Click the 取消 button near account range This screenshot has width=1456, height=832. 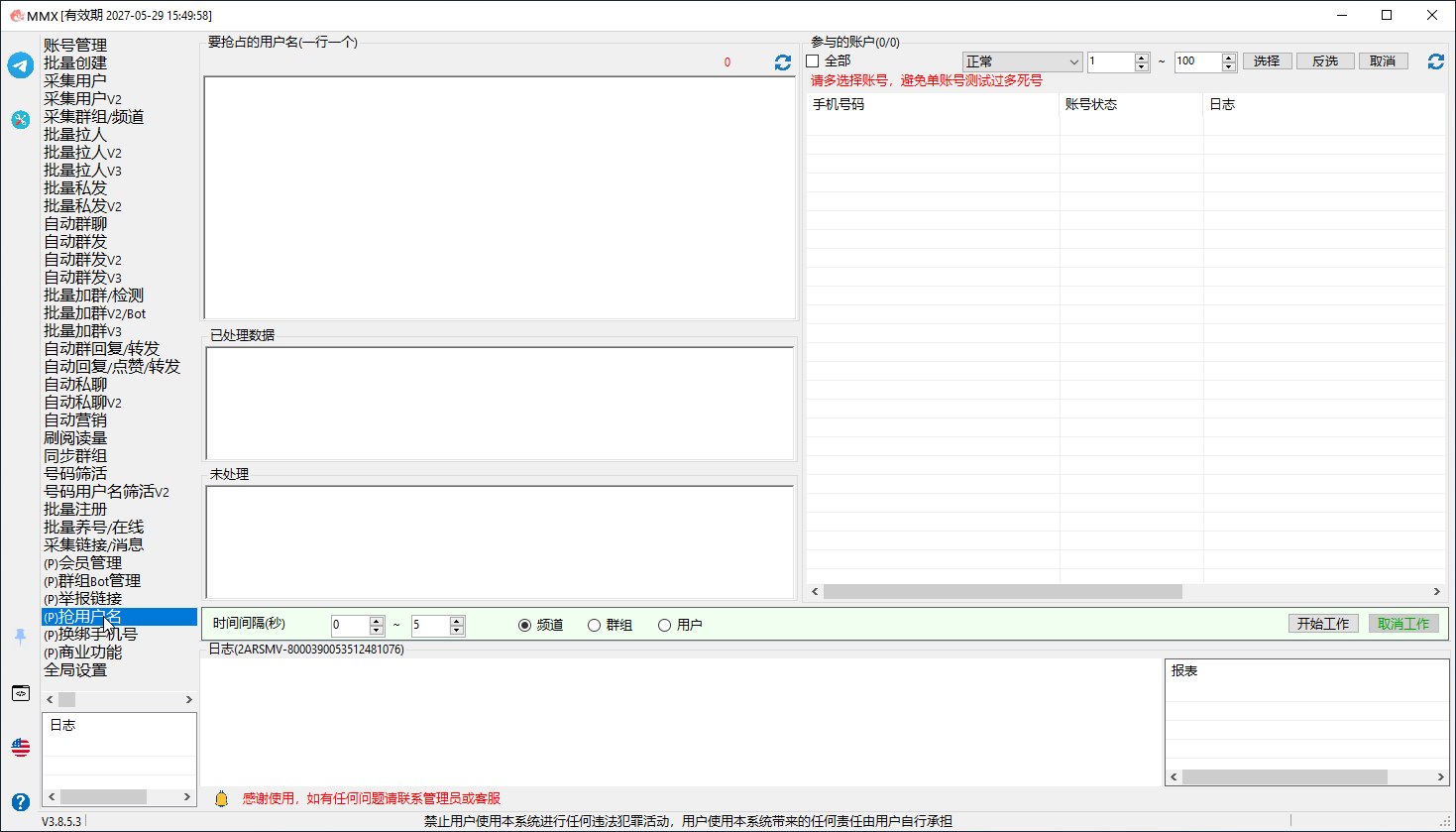[1383, 61]
